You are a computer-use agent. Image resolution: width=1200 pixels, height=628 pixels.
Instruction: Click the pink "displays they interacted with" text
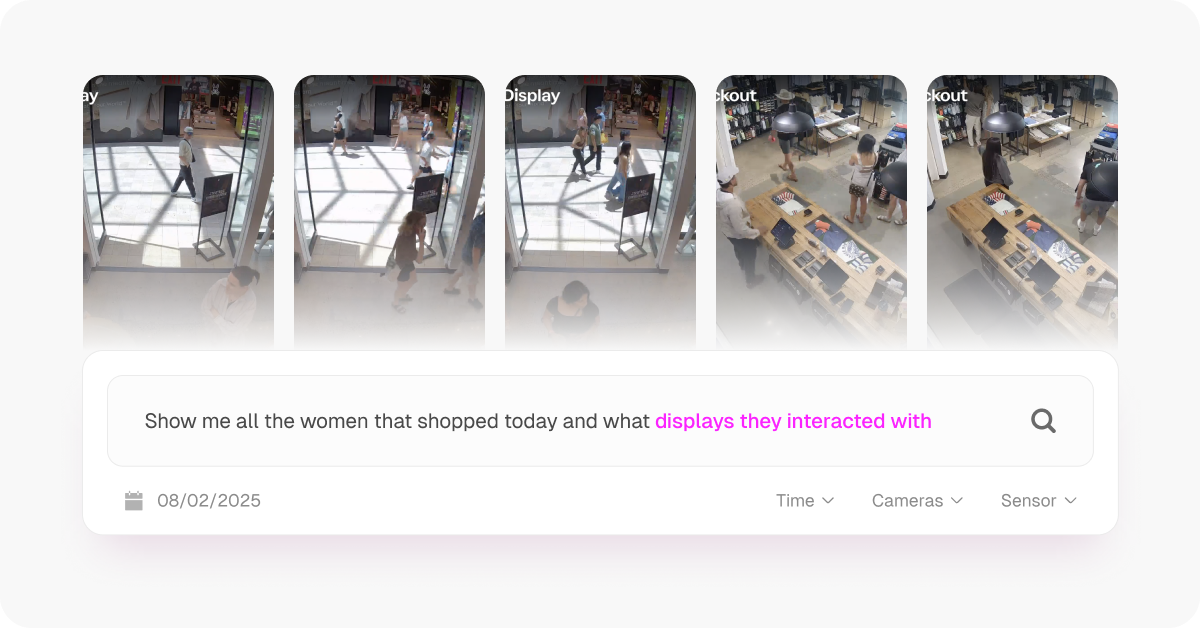[x=793, y=421]
